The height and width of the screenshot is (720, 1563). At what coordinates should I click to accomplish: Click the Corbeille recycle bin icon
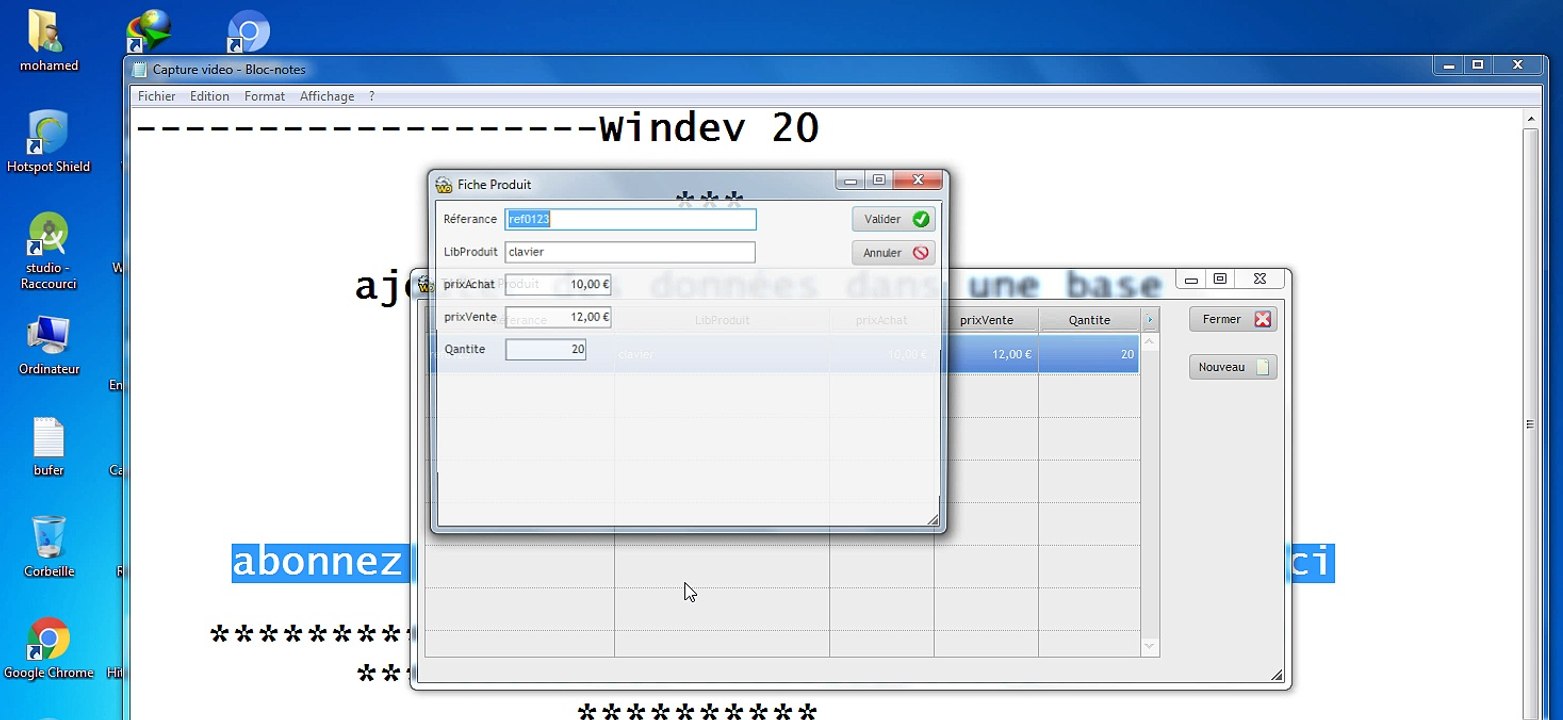(x=48, y=547)
